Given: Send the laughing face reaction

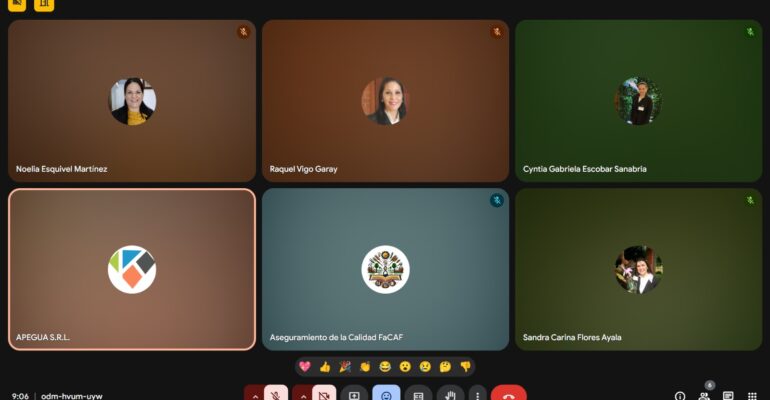Looking at the screenshot, I should coord(385,367).
